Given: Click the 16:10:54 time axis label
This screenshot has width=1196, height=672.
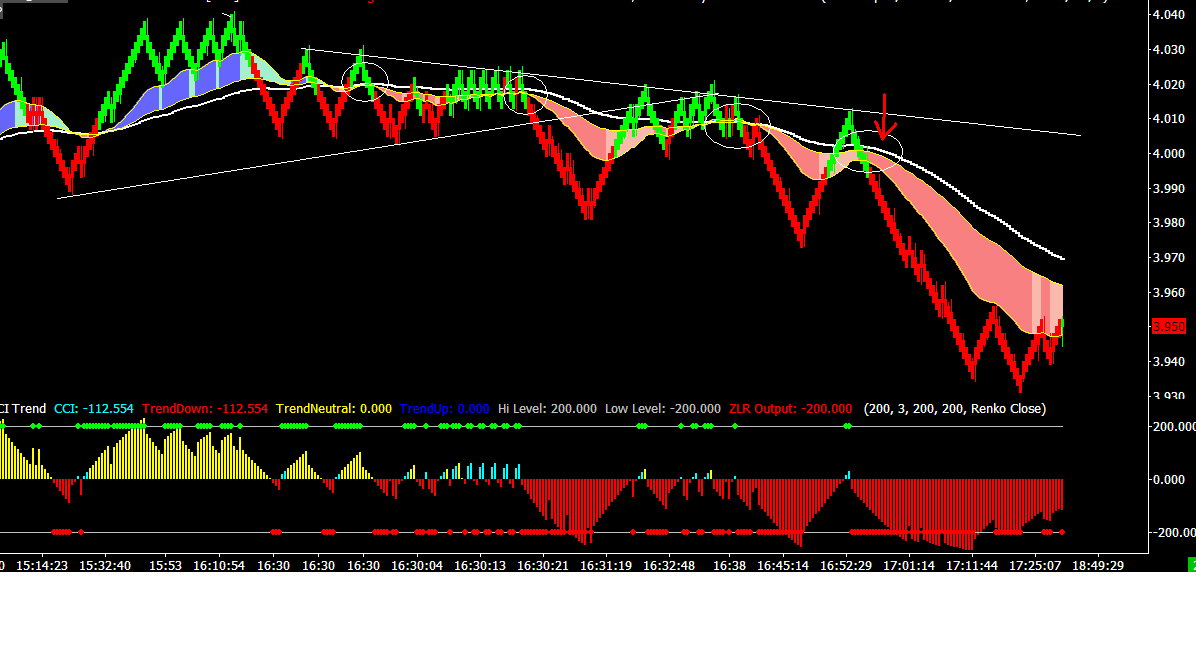Looking at the screenshot, I should pyautogui.click(x=219, y=566).
